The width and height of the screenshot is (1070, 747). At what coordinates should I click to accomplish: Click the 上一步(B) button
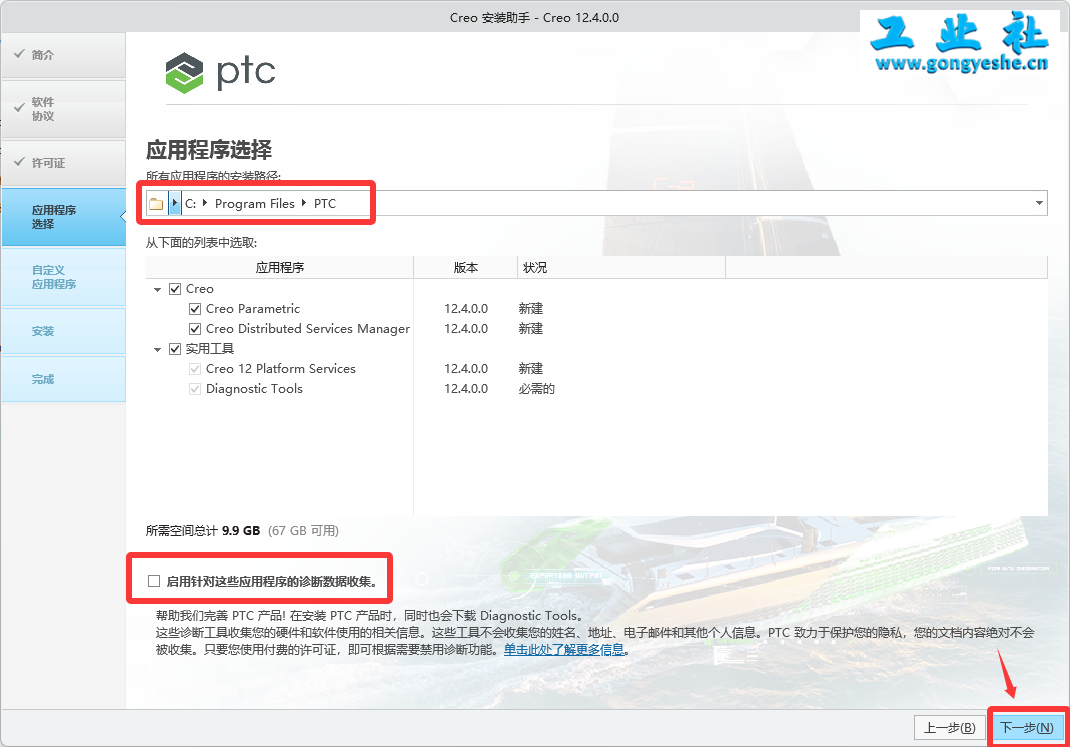point(949,728)
